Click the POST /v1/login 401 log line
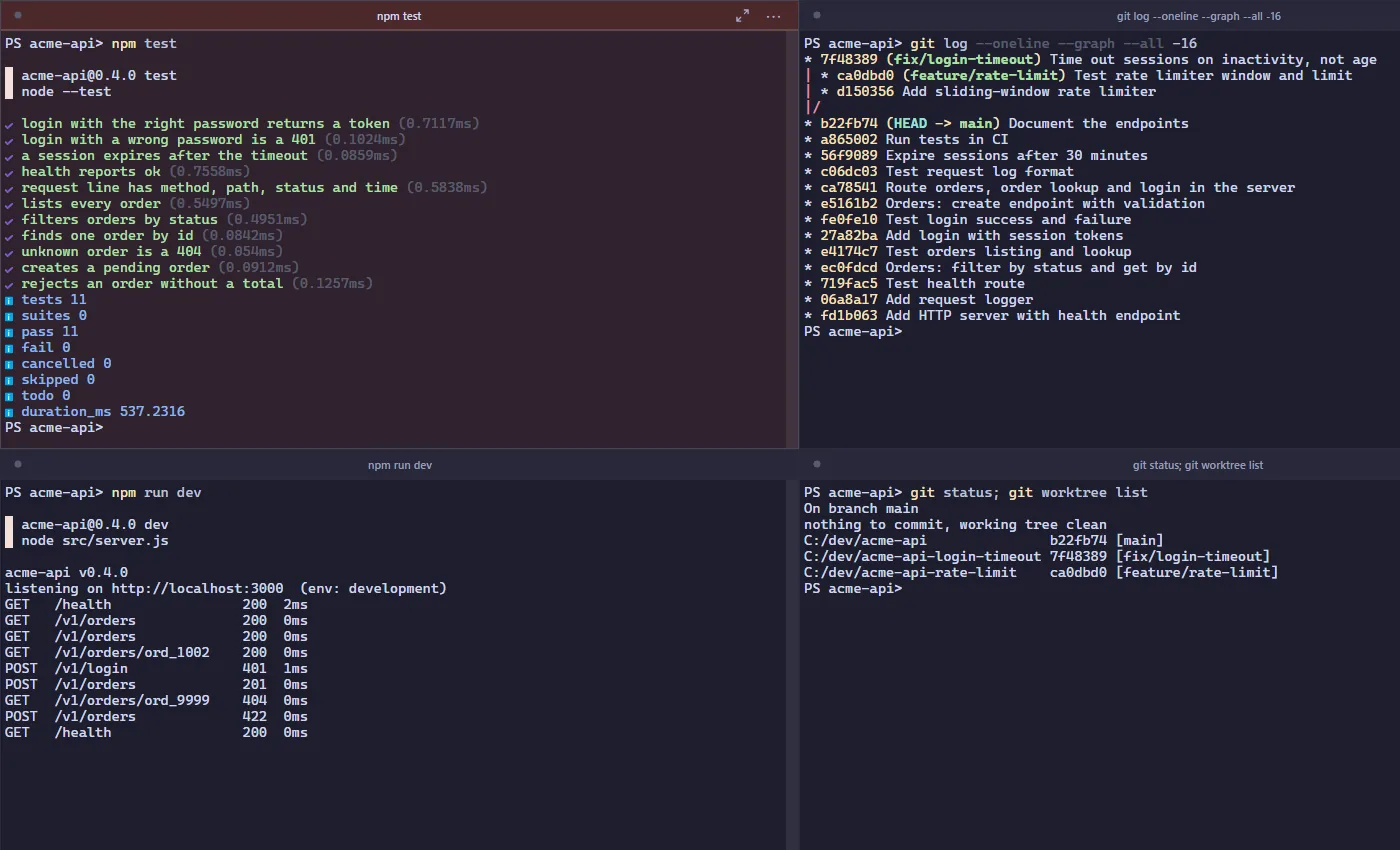The image size is (1400, 850). [156, 668]
